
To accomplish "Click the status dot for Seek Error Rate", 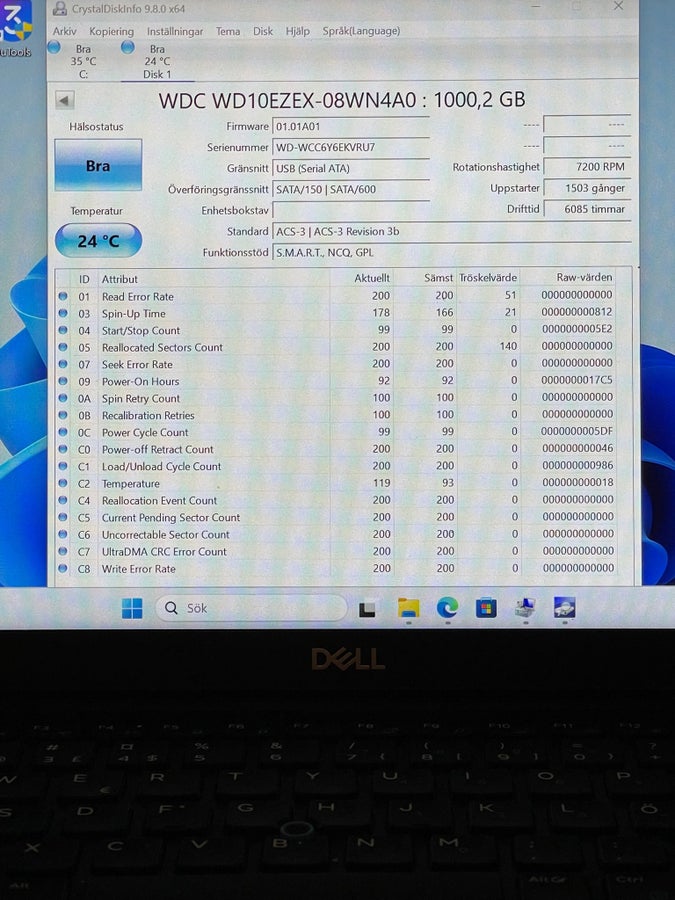I will (63, 364).
